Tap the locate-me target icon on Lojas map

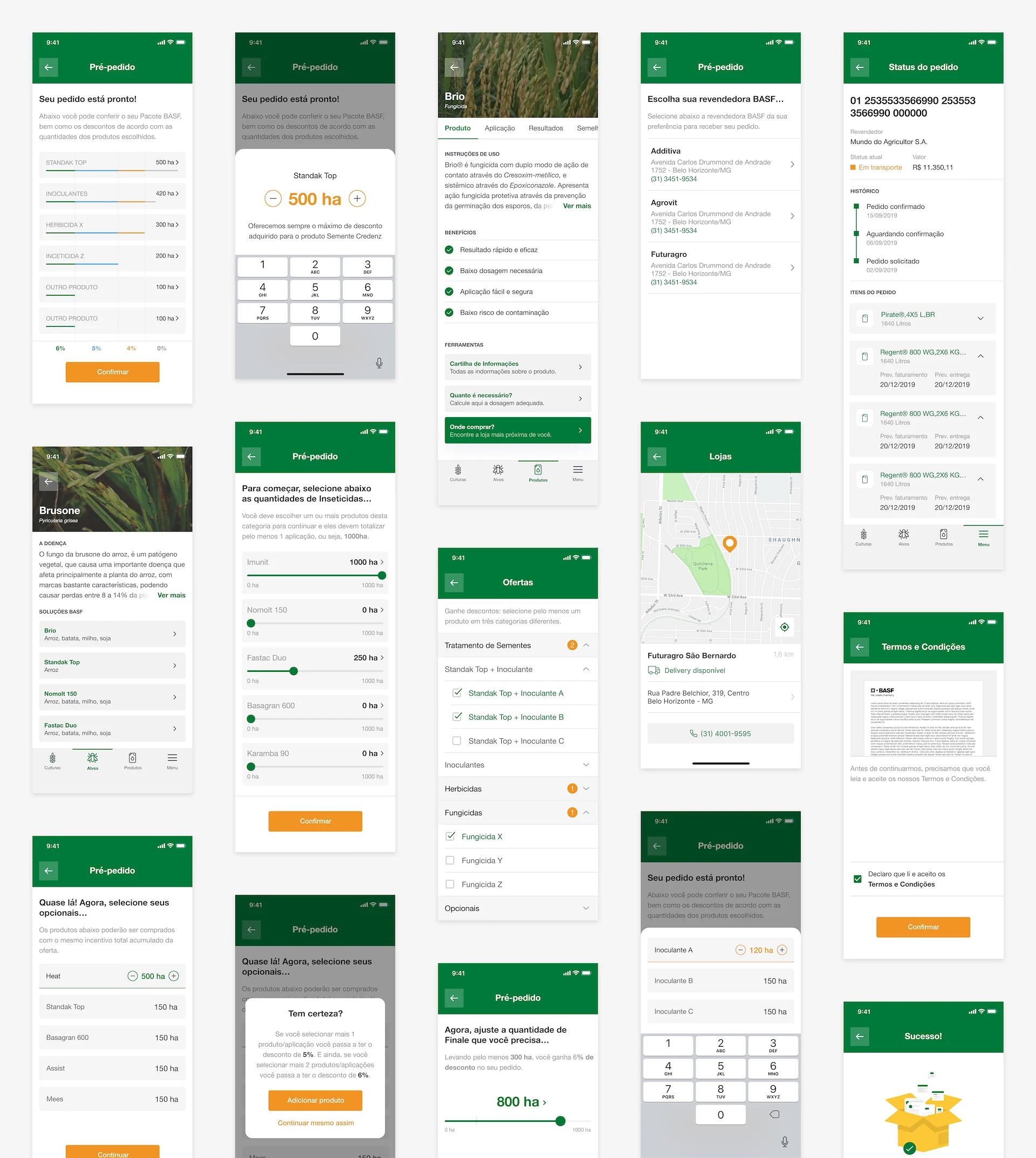pyautogui.click(x=785, y=627)
